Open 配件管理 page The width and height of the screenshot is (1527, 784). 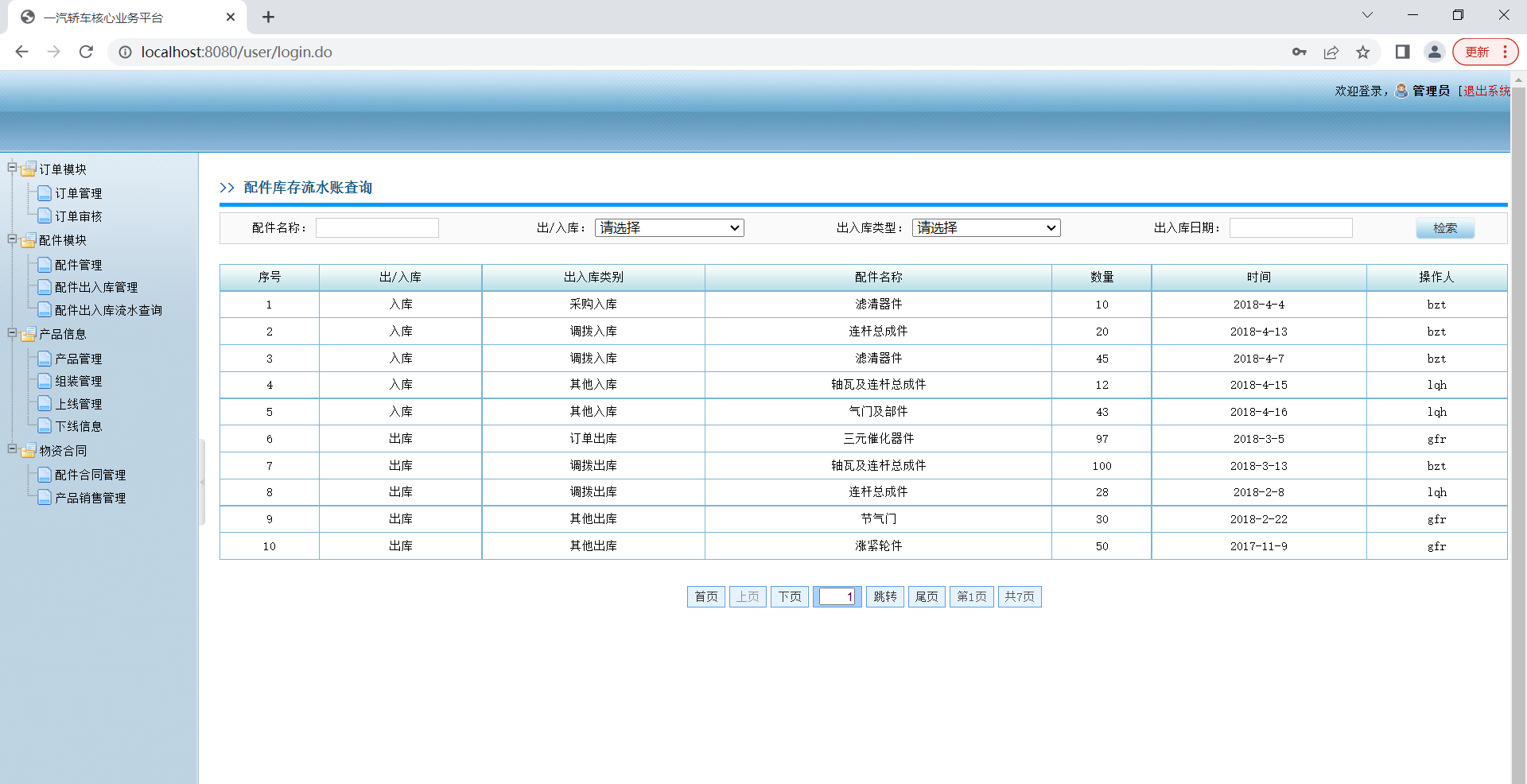[78, 265]
